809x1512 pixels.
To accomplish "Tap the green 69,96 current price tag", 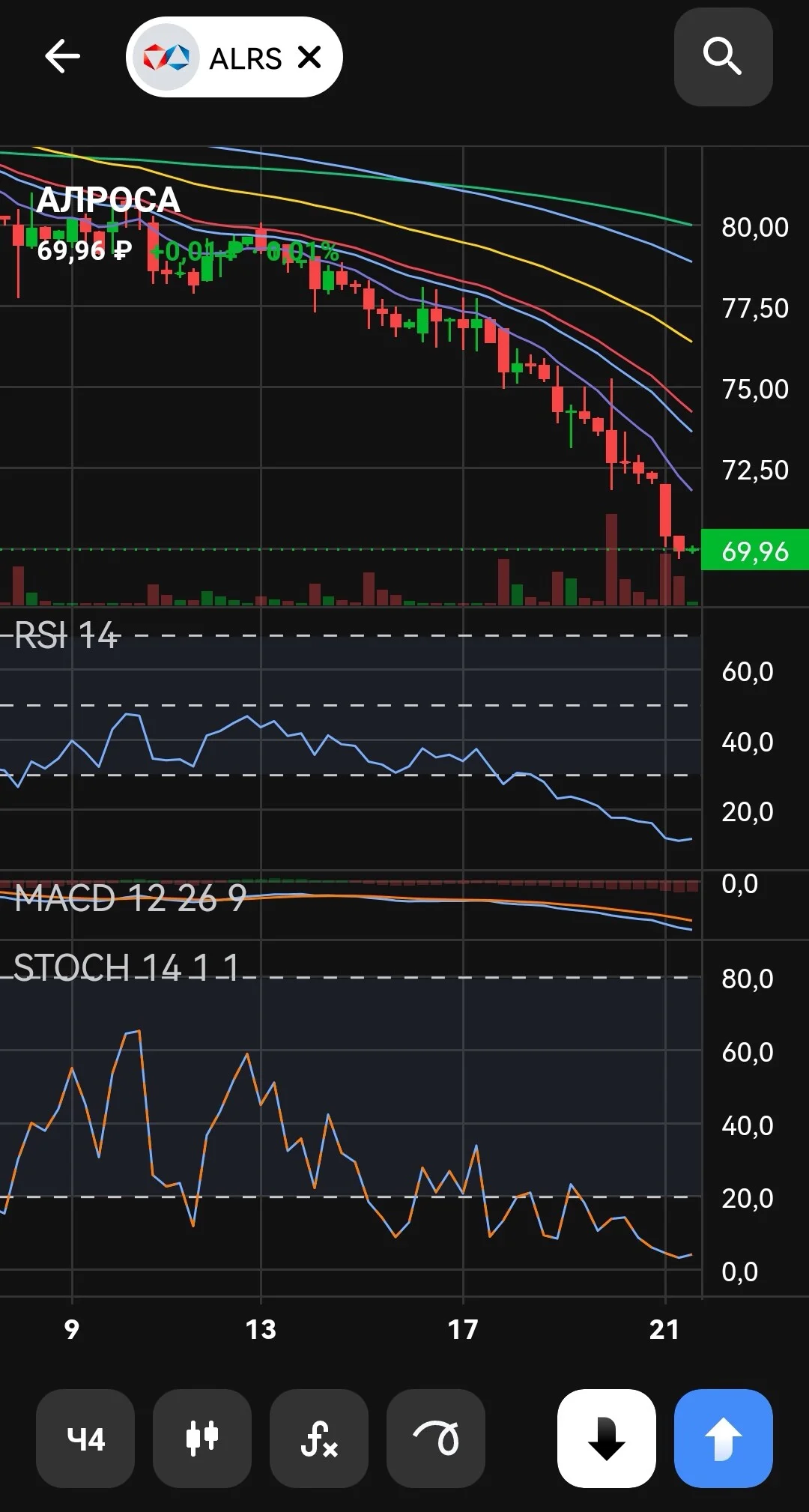I will pos(754,550).
